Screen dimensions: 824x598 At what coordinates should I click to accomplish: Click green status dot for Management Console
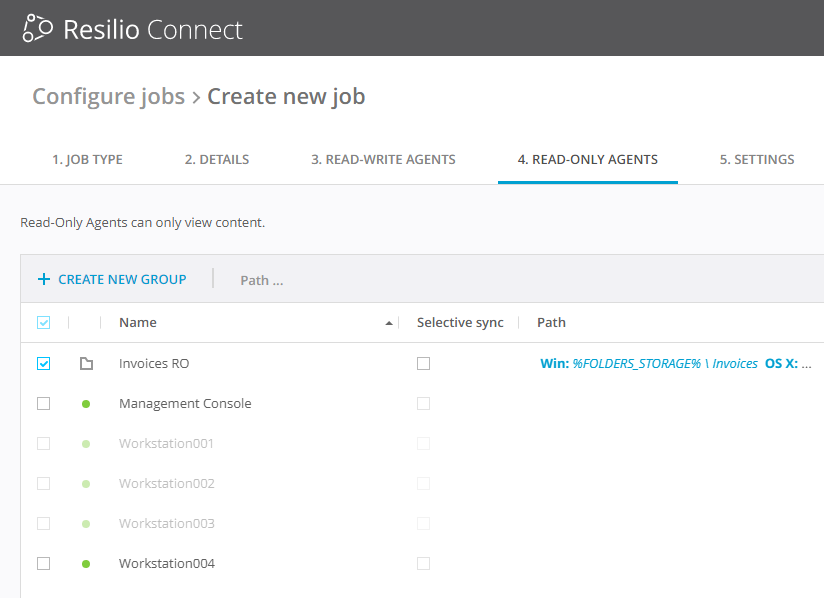click(86, 404)
